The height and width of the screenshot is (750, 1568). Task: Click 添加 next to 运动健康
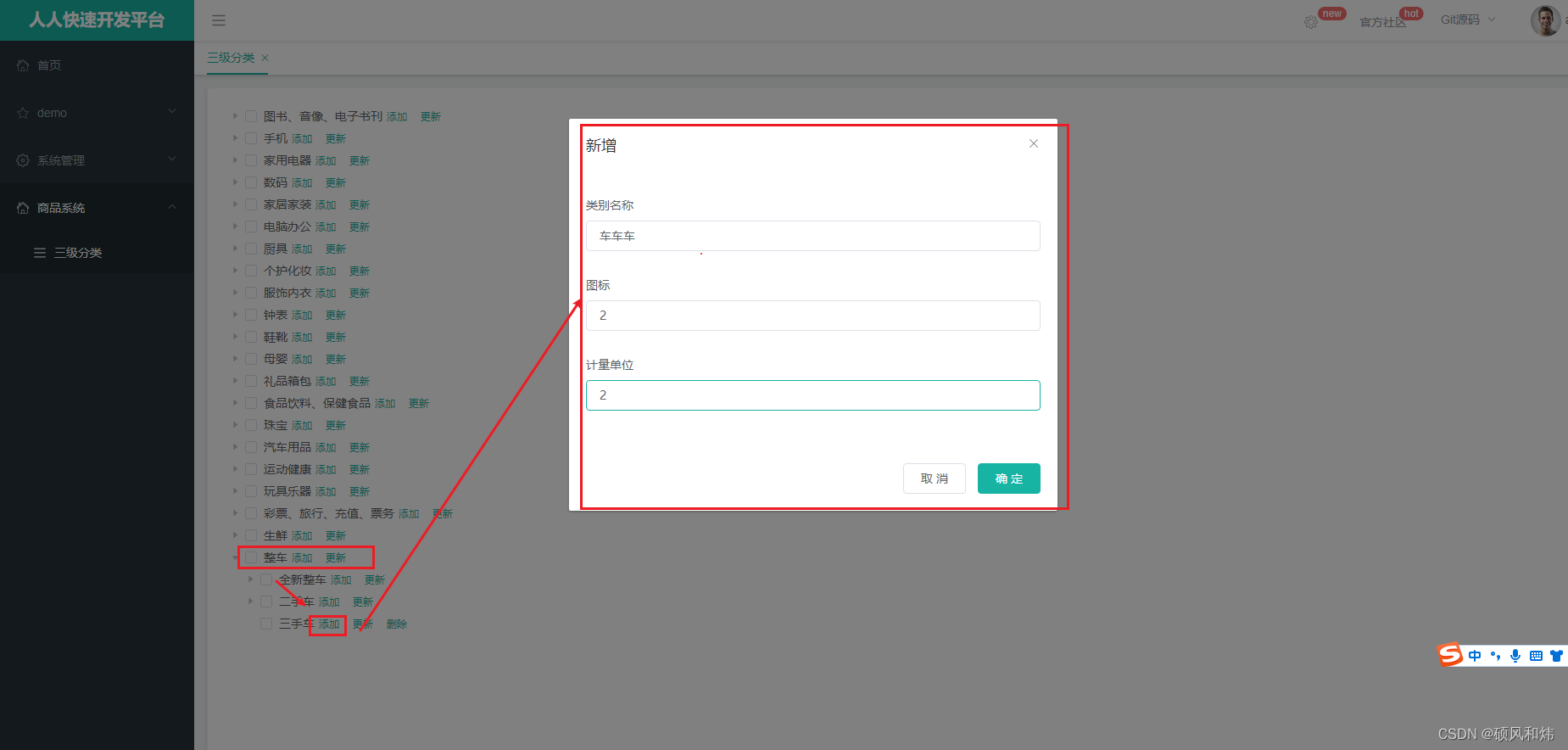coord(326,469)
